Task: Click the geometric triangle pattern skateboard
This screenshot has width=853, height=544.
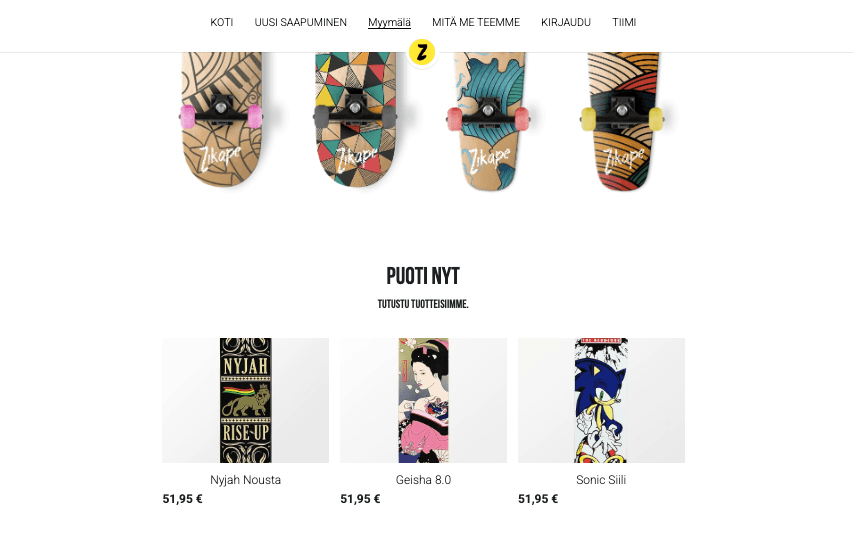Action: pyautogui.click(x=355, y=120)
